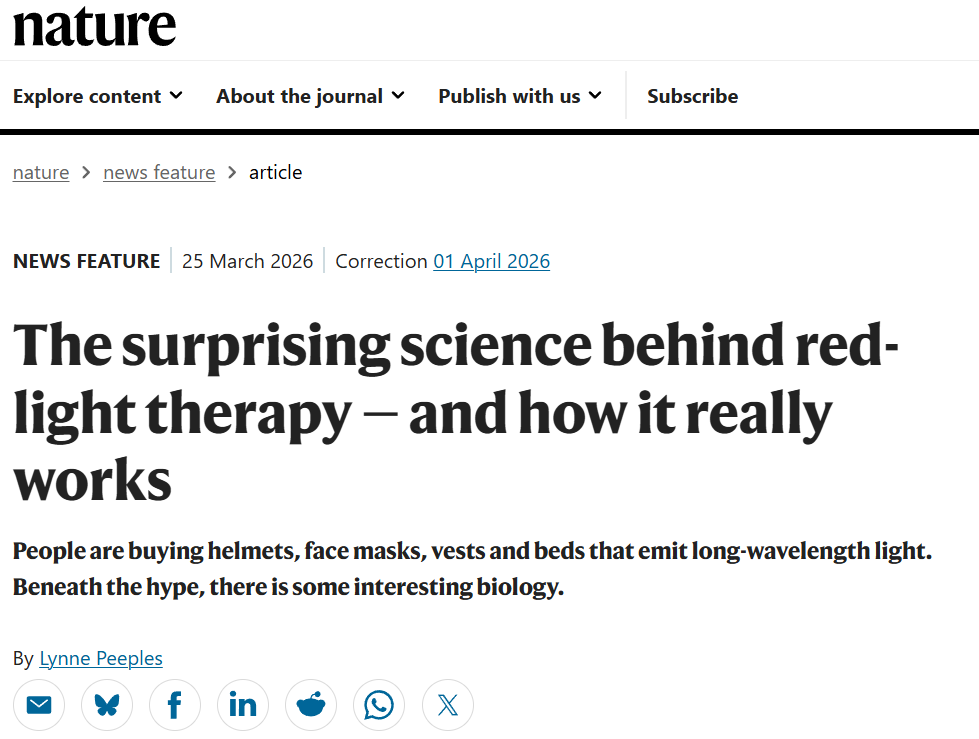Open the news feature breadcrumb link
The height and width of the screenshot is (739, 979).
159,172
